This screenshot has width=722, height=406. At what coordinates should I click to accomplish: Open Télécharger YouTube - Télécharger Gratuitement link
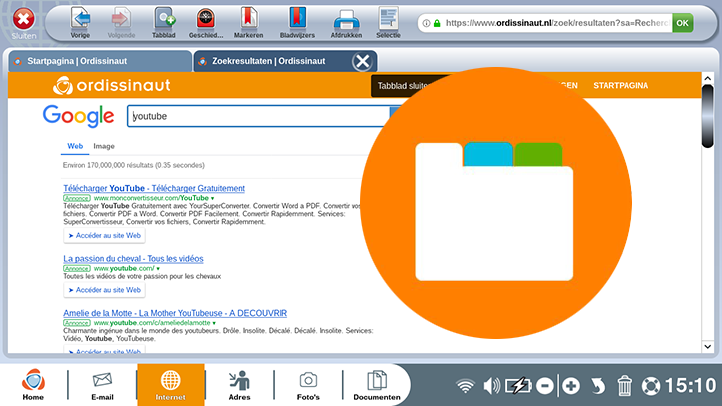(x=154, y=188)
